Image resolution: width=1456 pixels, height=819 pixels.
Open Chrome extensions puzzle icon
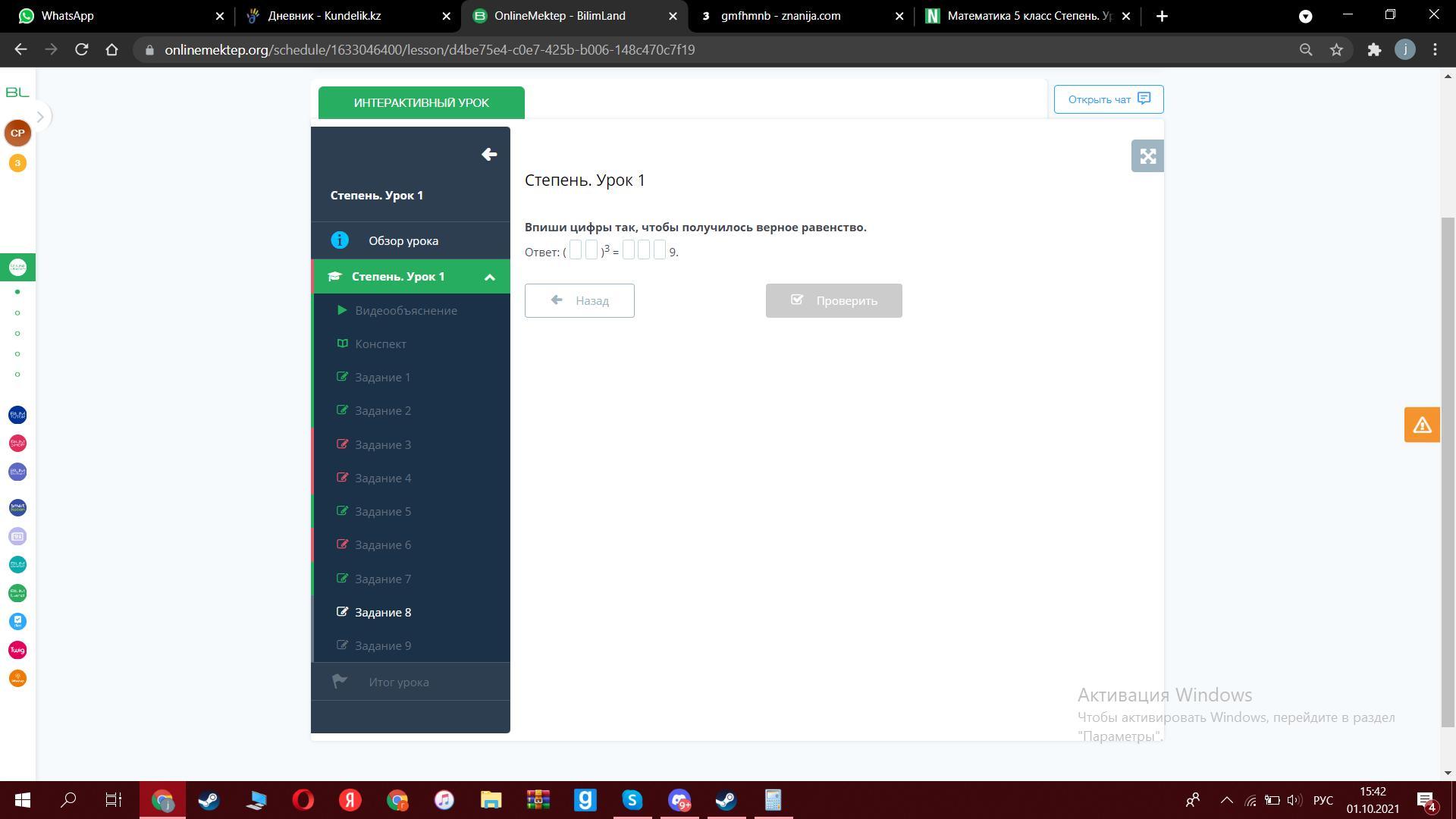click(x=1374, y=50)
